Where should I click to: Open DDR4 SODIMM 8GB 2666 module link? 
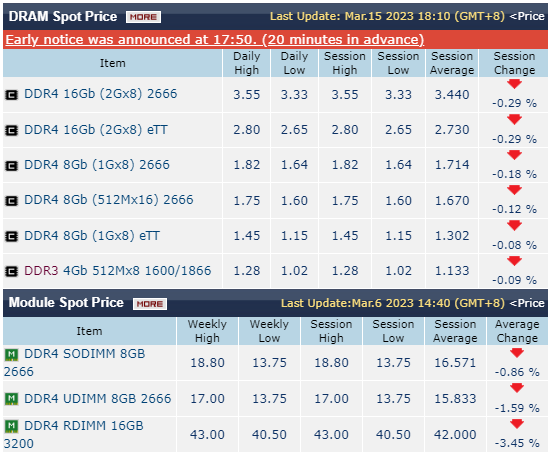click(74, 362)
